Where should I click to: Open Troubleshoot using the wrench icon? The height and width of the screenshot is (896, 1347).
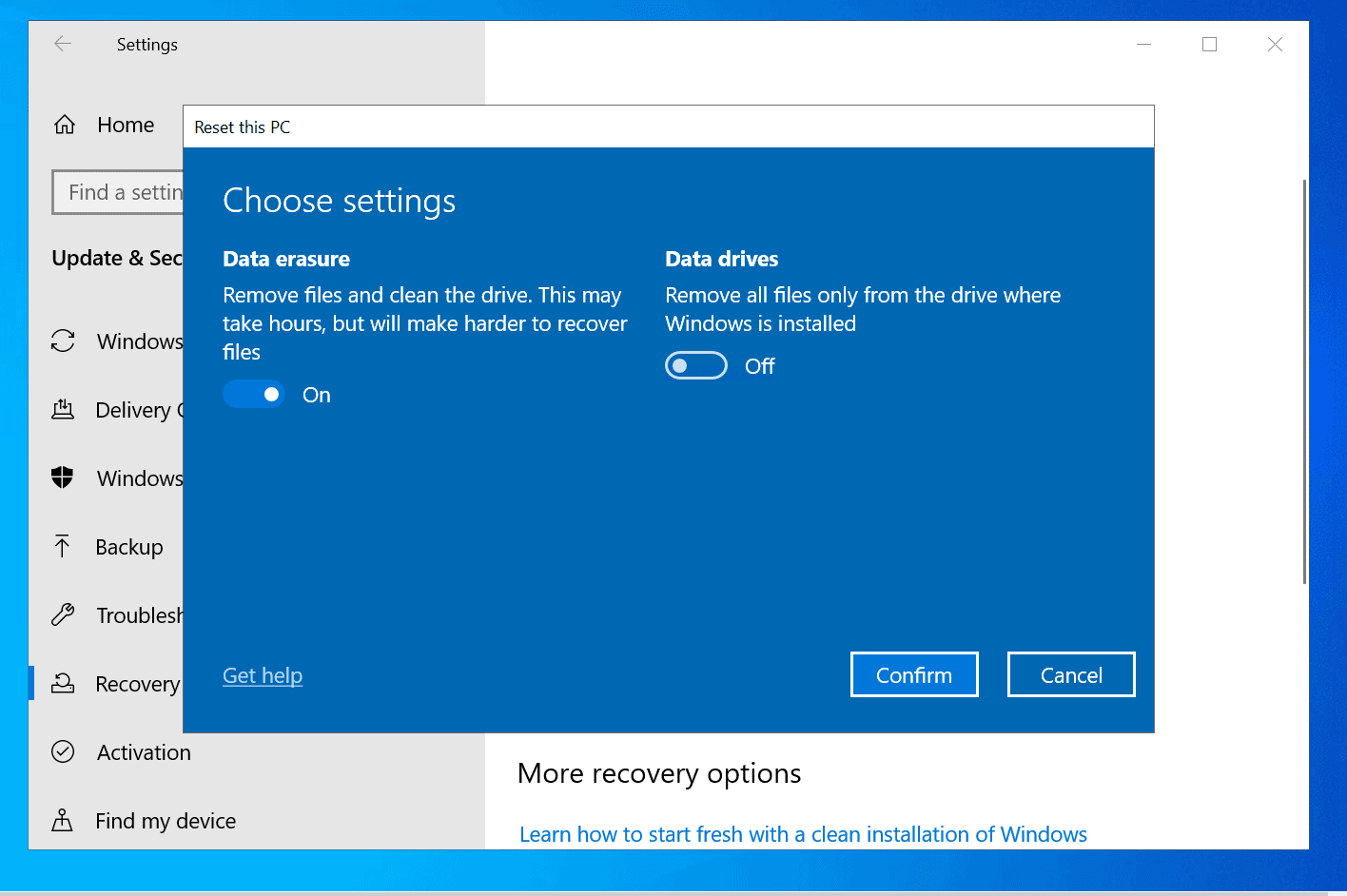(x=62, y=614)
